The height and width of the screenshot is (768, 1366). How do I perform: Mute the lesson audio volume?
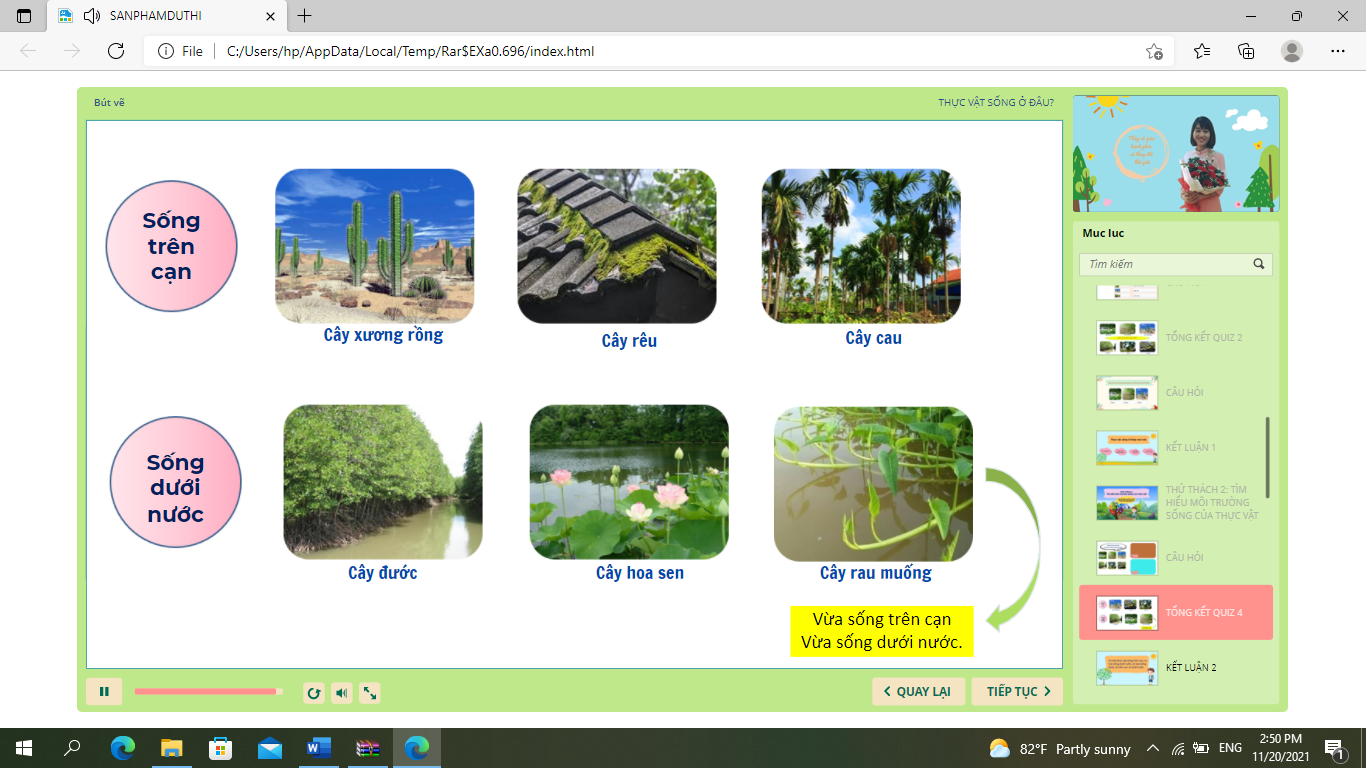342,693
